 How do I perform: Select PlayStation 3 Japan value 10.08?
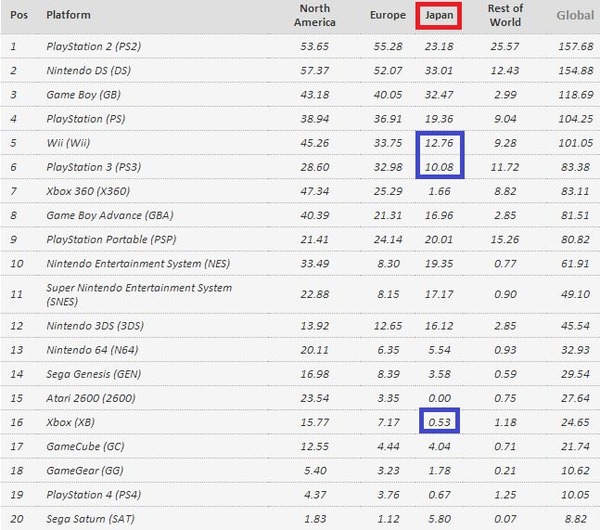[439, 167]
